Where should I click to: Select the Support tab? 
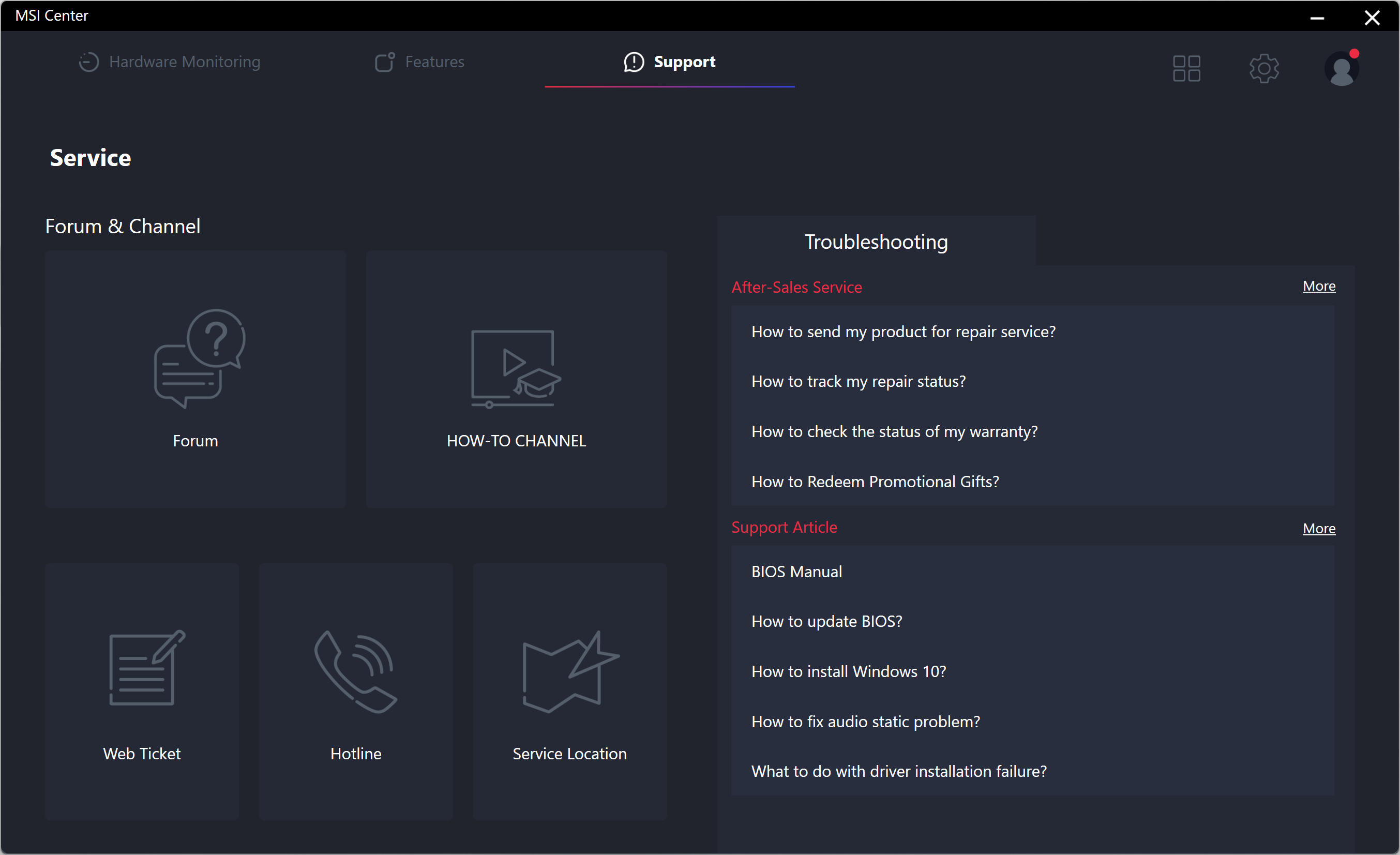pos(669,62)
